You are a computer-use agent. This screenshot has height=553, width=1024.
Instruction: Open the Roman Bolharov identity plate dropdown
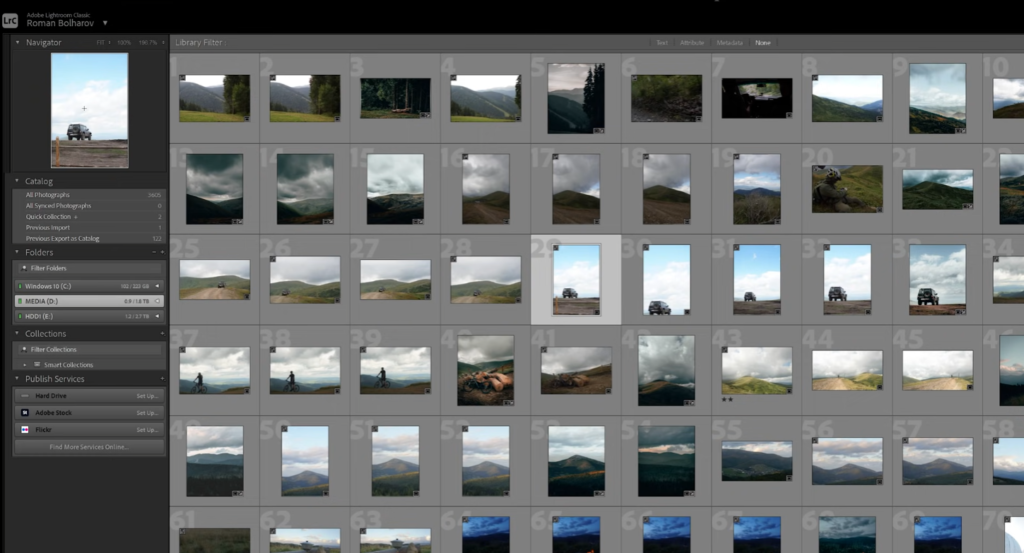[105, 23]
